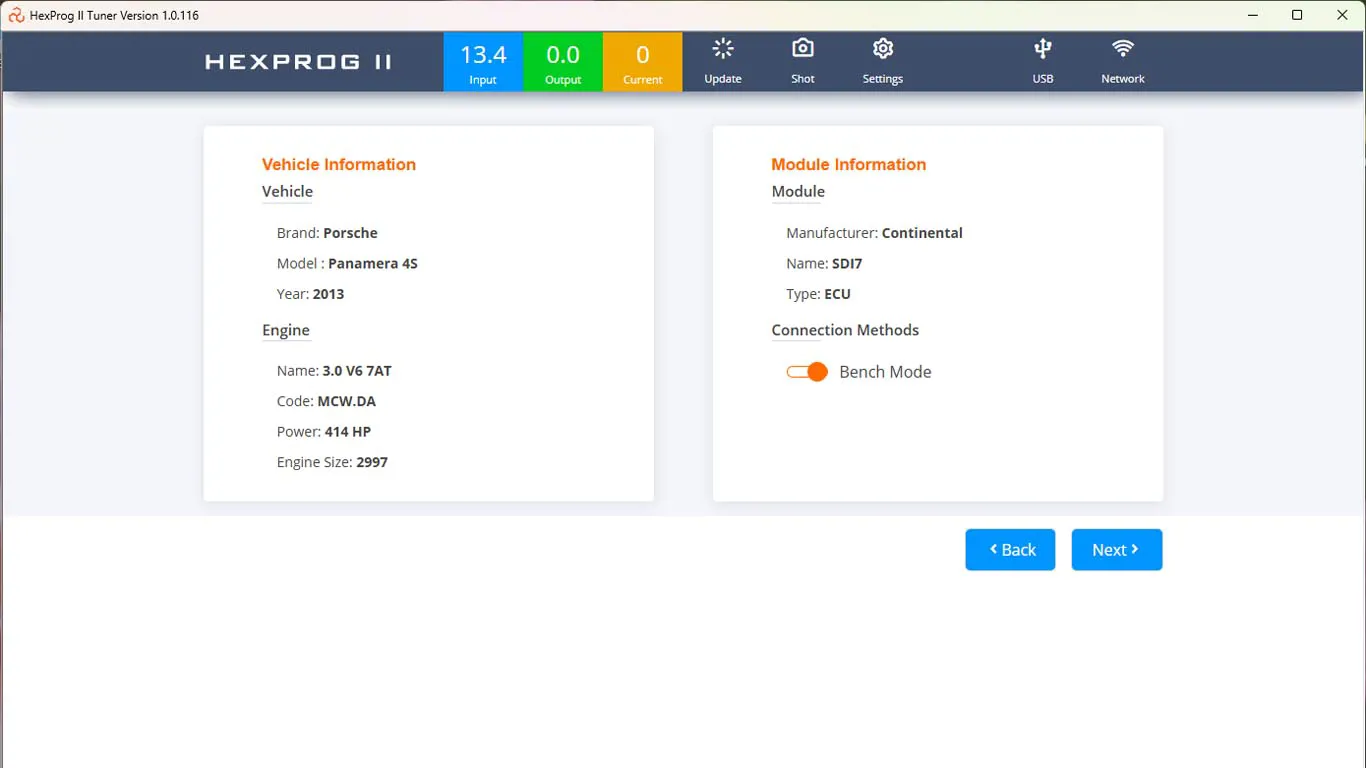Click the Engine Size: 2997 line
Viewport: 1366px width, 768px height.
coord(332,462)
